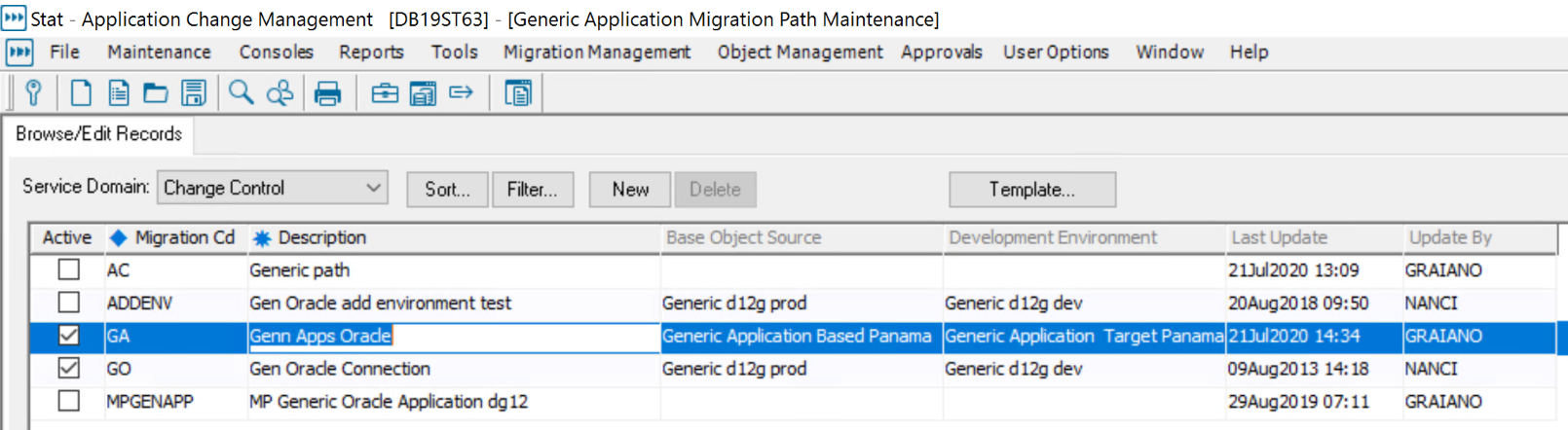Open the folder icon in the toolbar
1568x430 pixels.
pos(156,93)
